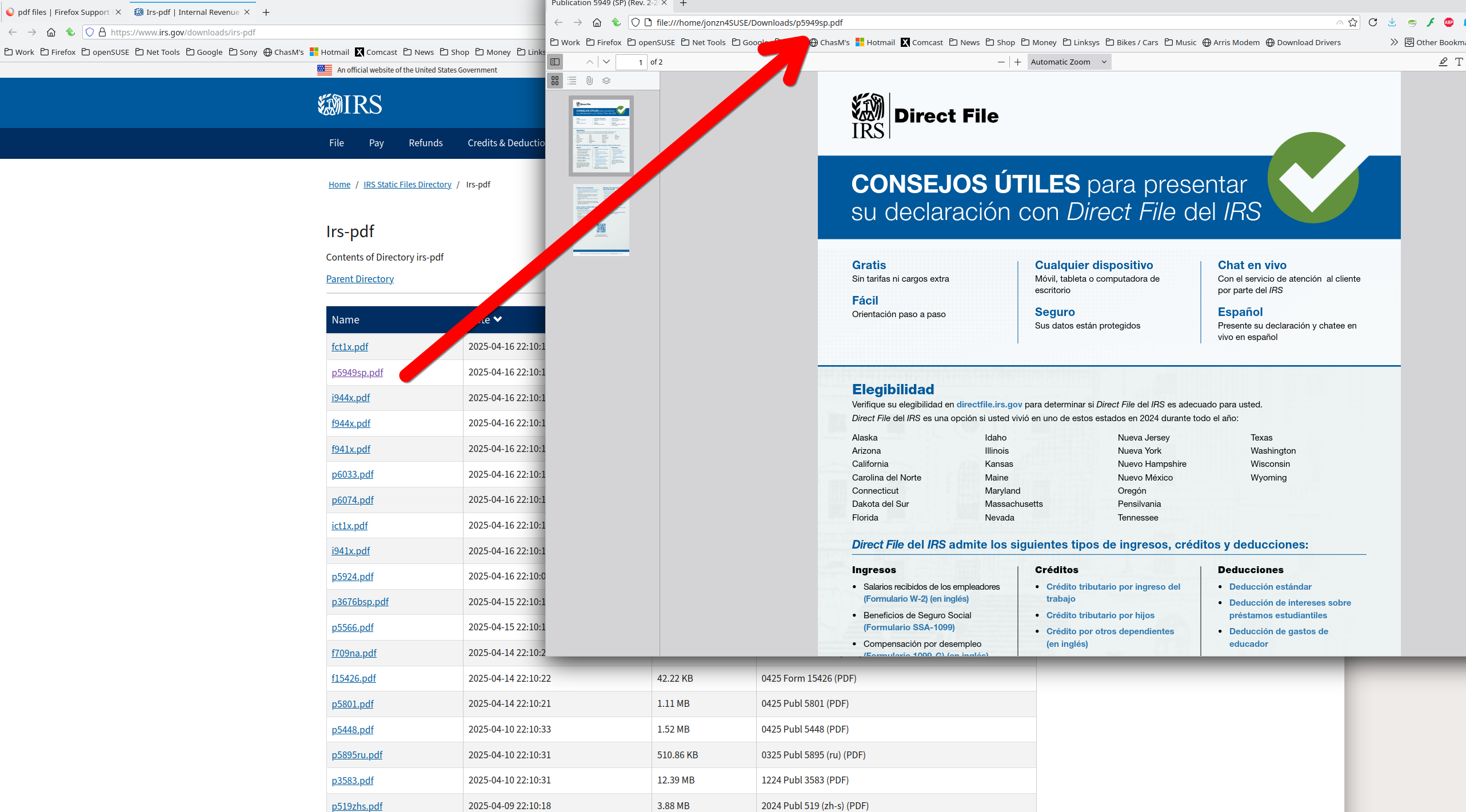The width and height of the screenshot is (1466, 812).
Task: Open Other Bookmarks folder
Action: pos(1435,42)
